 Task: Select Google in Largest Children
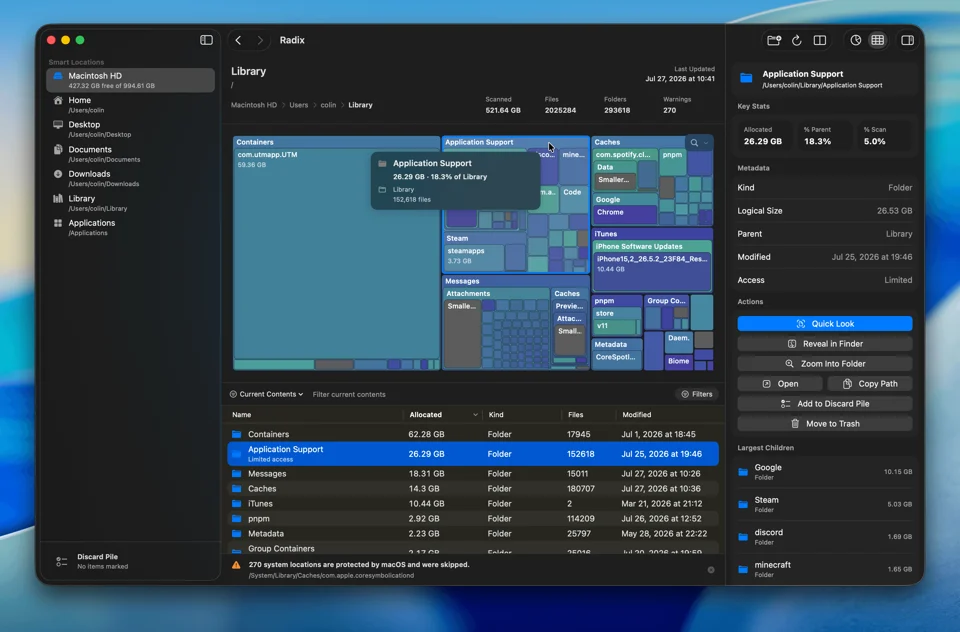click(825, 472)
